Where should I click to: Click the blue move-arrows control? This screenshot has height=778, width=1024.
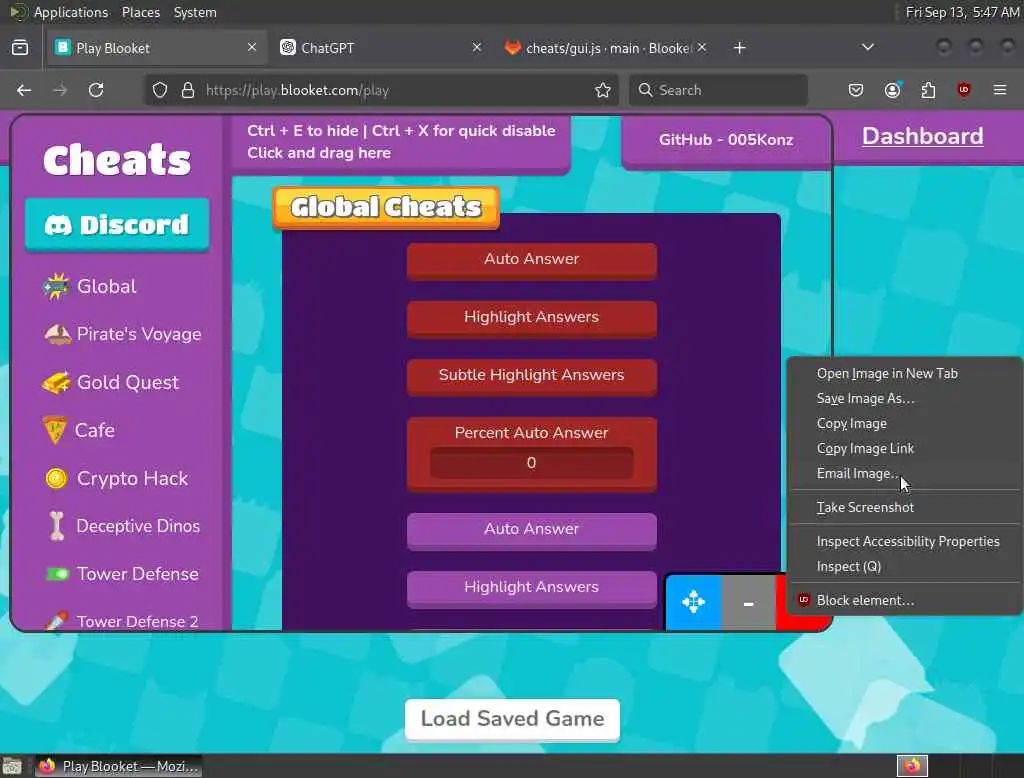(x=694, y=602)
